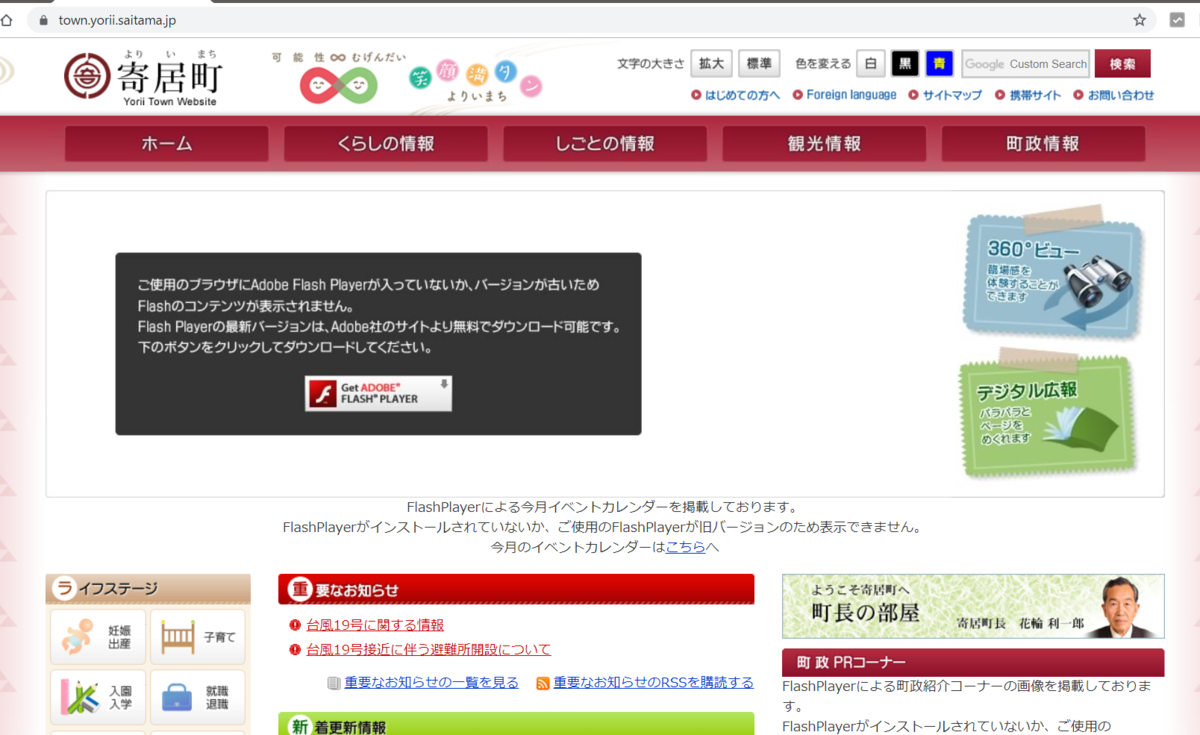The height and width of the screenshot is (735, 1200).
Task: Click the RSS feed orange icon
Action: (543, 683)
